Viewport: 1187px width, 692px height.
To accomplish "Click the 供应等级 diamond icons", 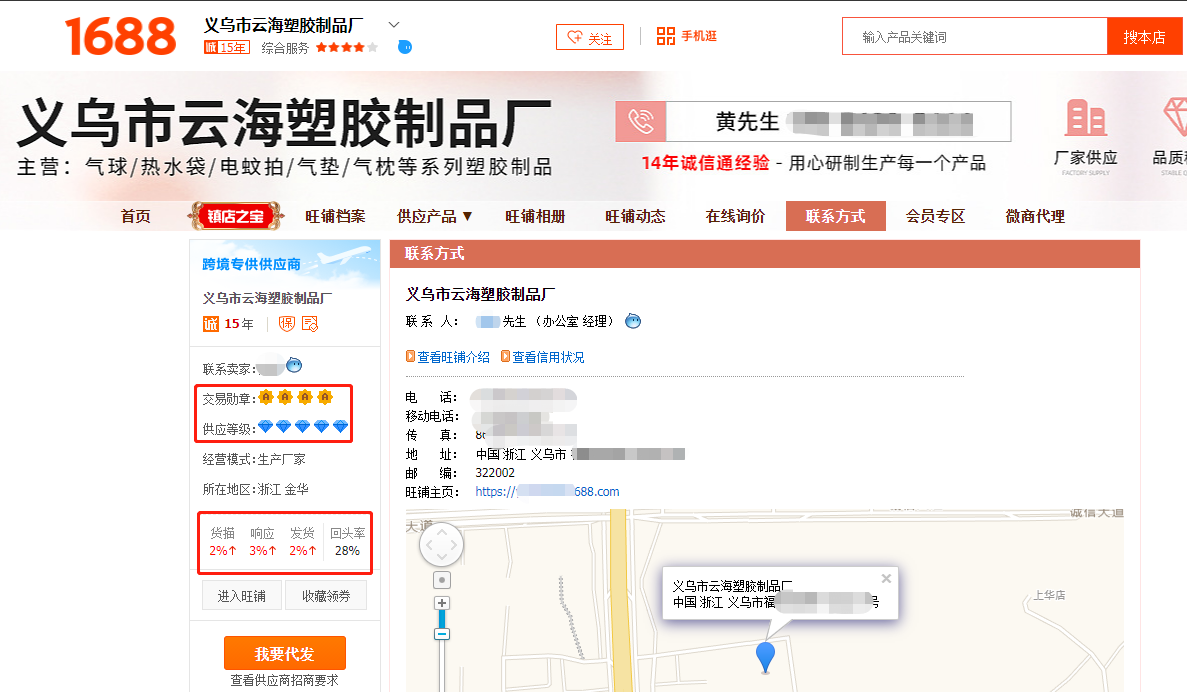I will [x=303, y=426].
